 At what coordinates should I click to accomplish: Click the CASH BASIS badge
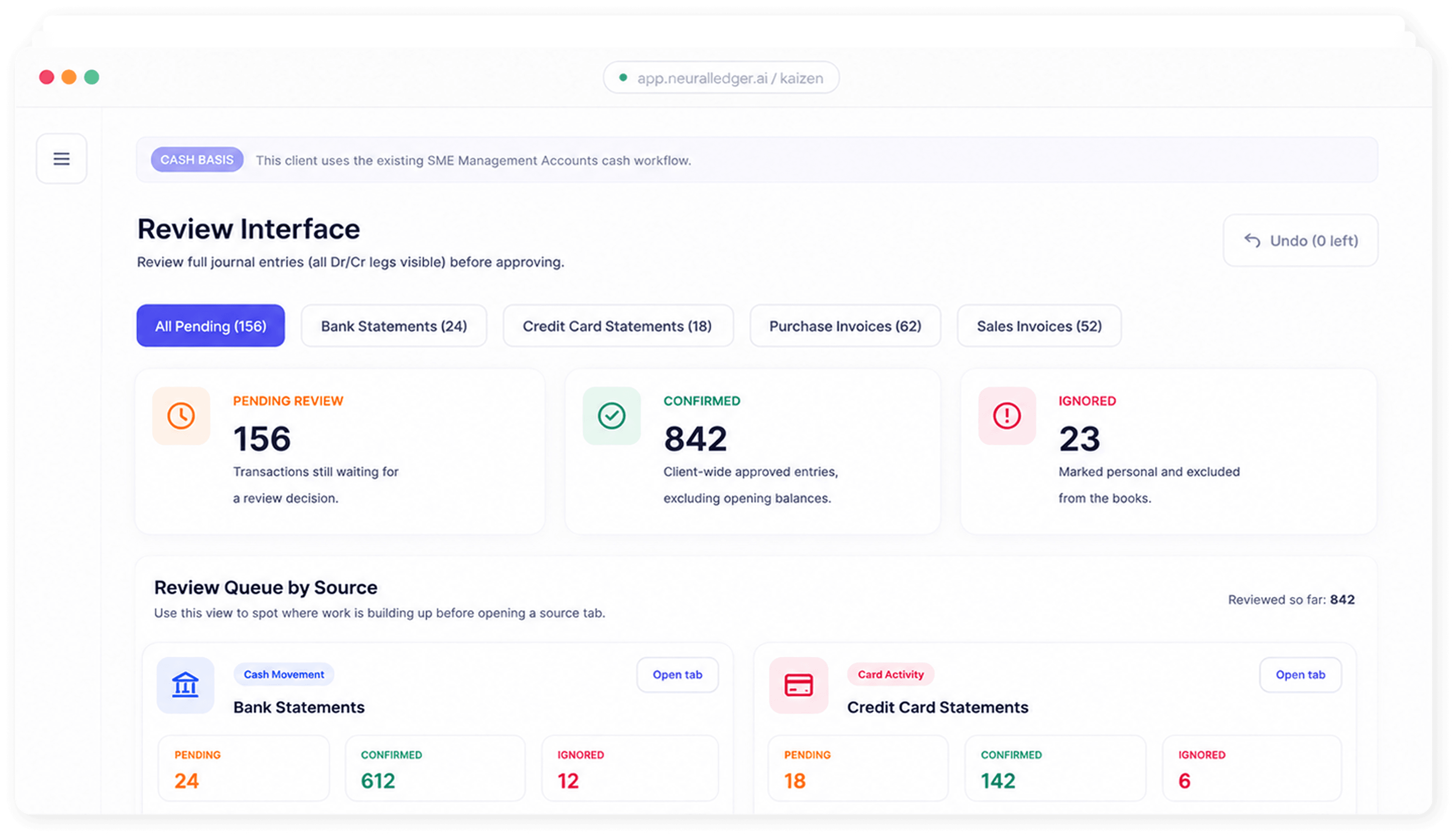pos(197,160)
